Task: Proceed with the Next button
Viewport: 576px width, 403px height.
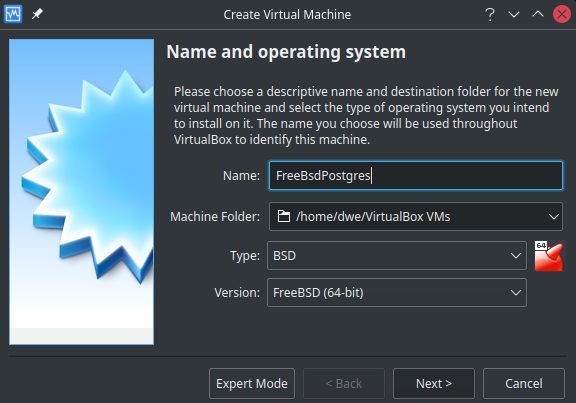Action: 434,383
